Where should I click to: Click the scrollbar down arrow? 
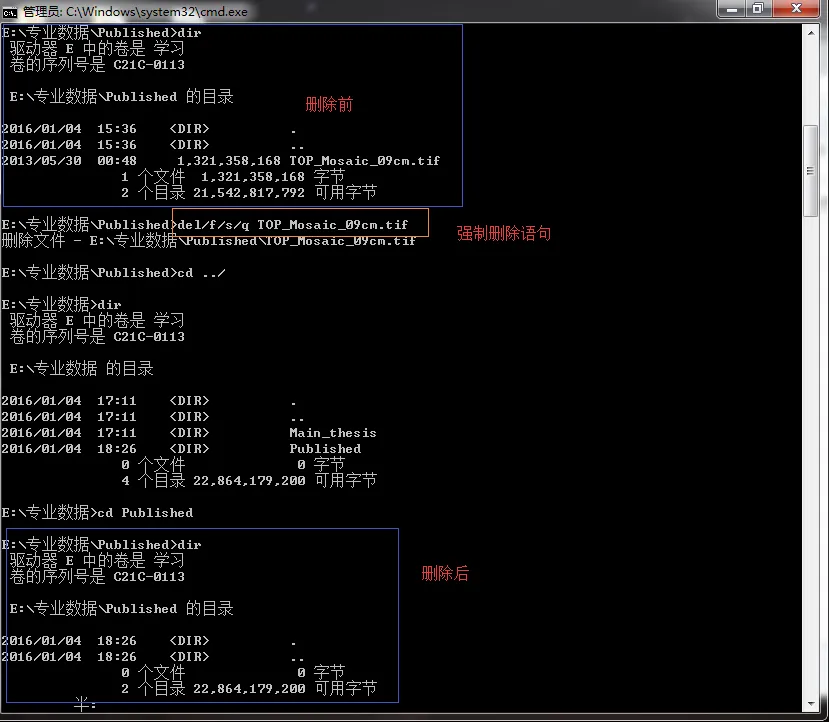pyautogui.click(x=811, y=704)
